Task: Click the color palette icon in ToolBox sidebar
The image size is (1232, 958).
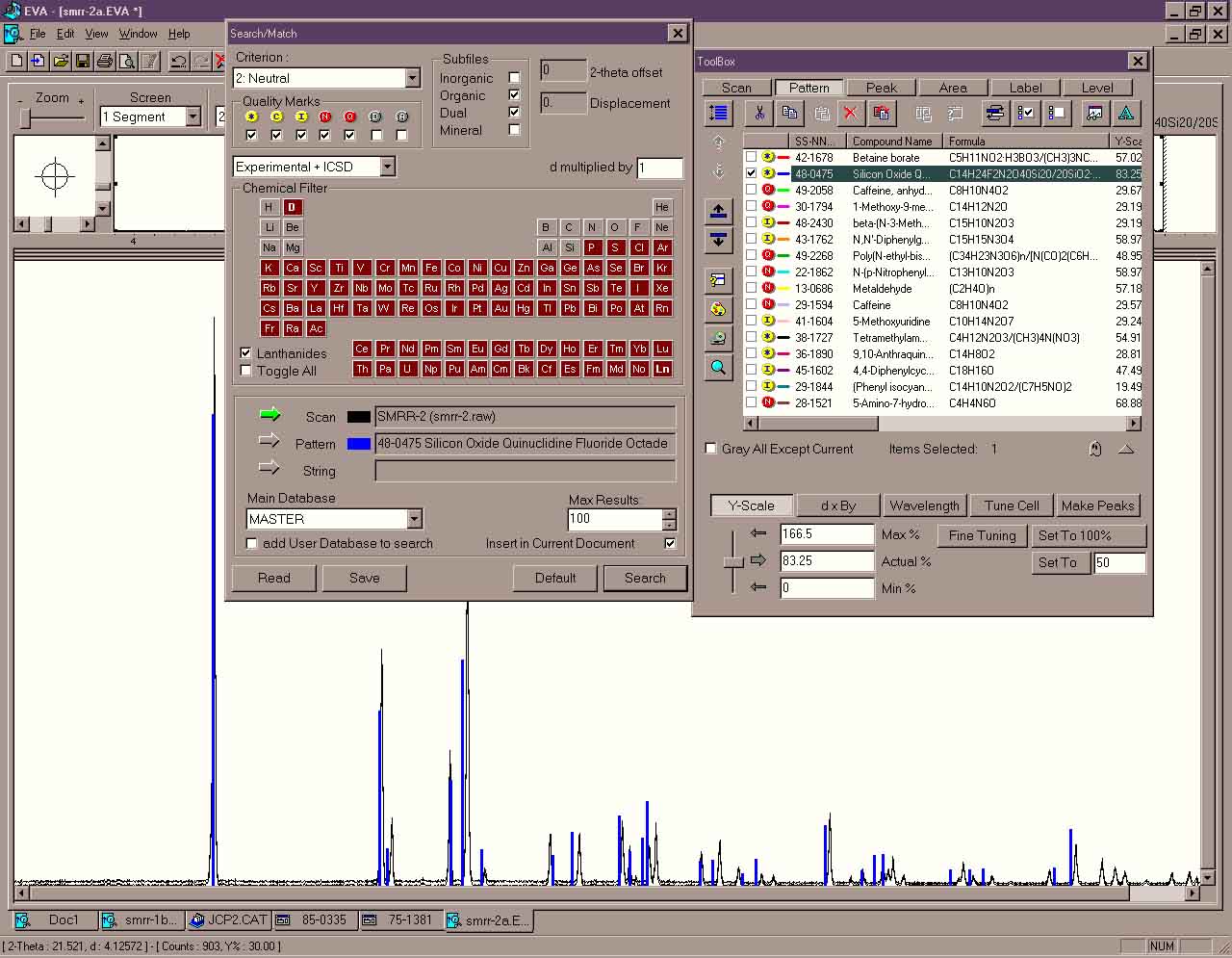Action: pos(718,309)
